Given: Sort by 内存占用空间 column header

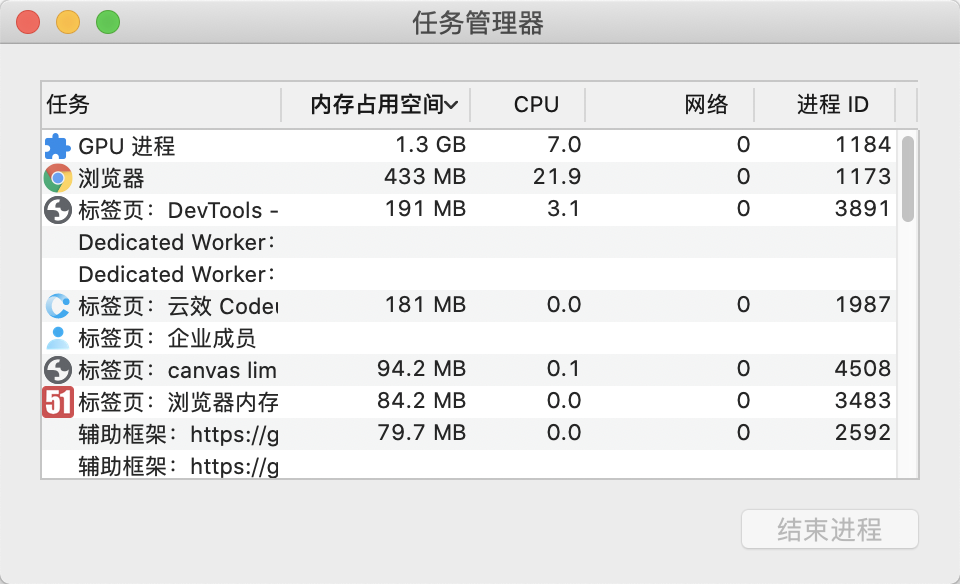Looking at the screenshot, I should coord(376,105).
